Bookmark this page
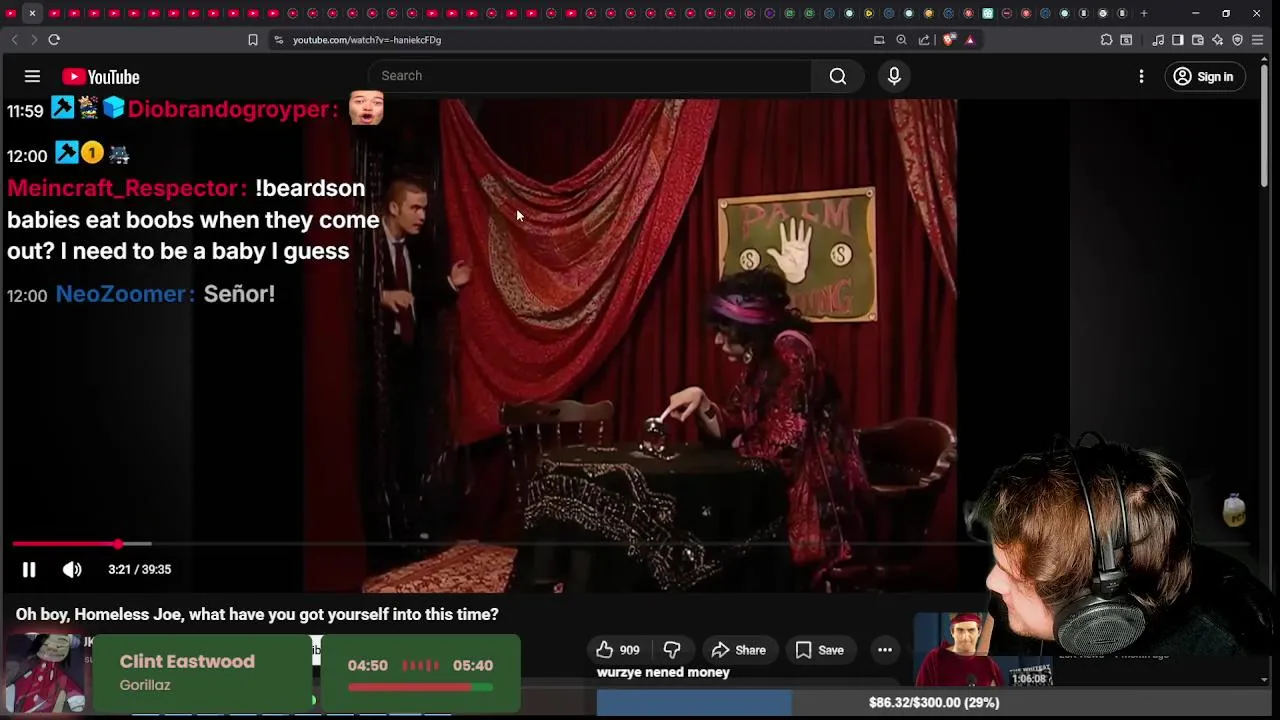The image size is (1280, 720). [253, 40]
